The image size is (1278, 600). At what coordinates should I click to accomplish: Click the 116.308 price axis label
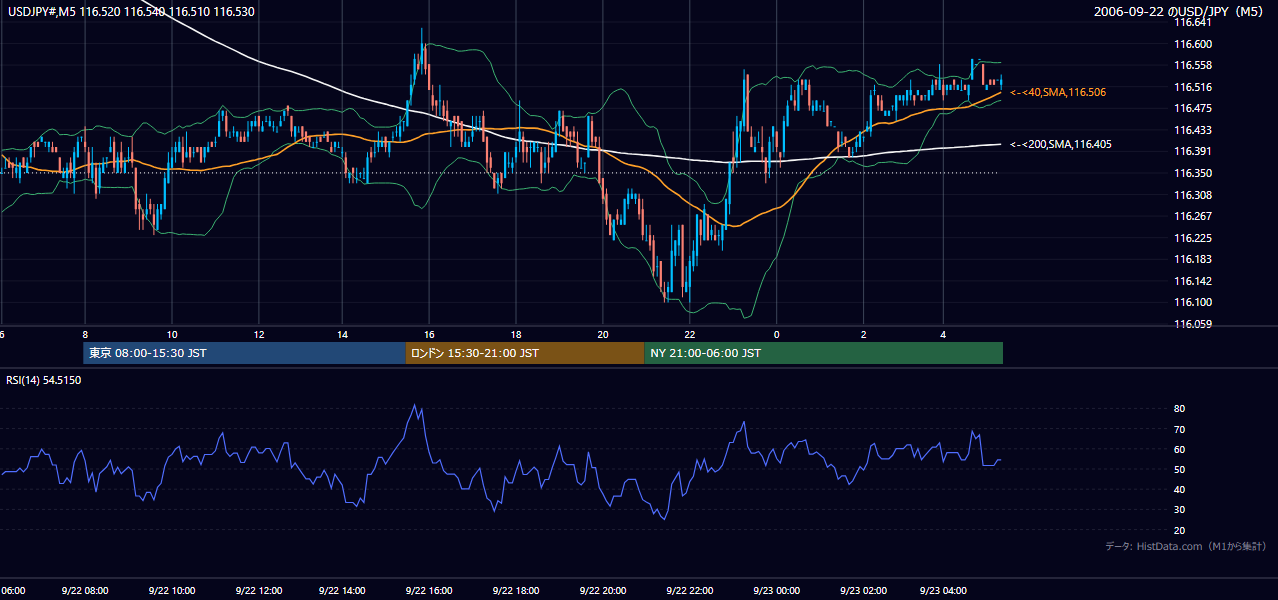1194,195
